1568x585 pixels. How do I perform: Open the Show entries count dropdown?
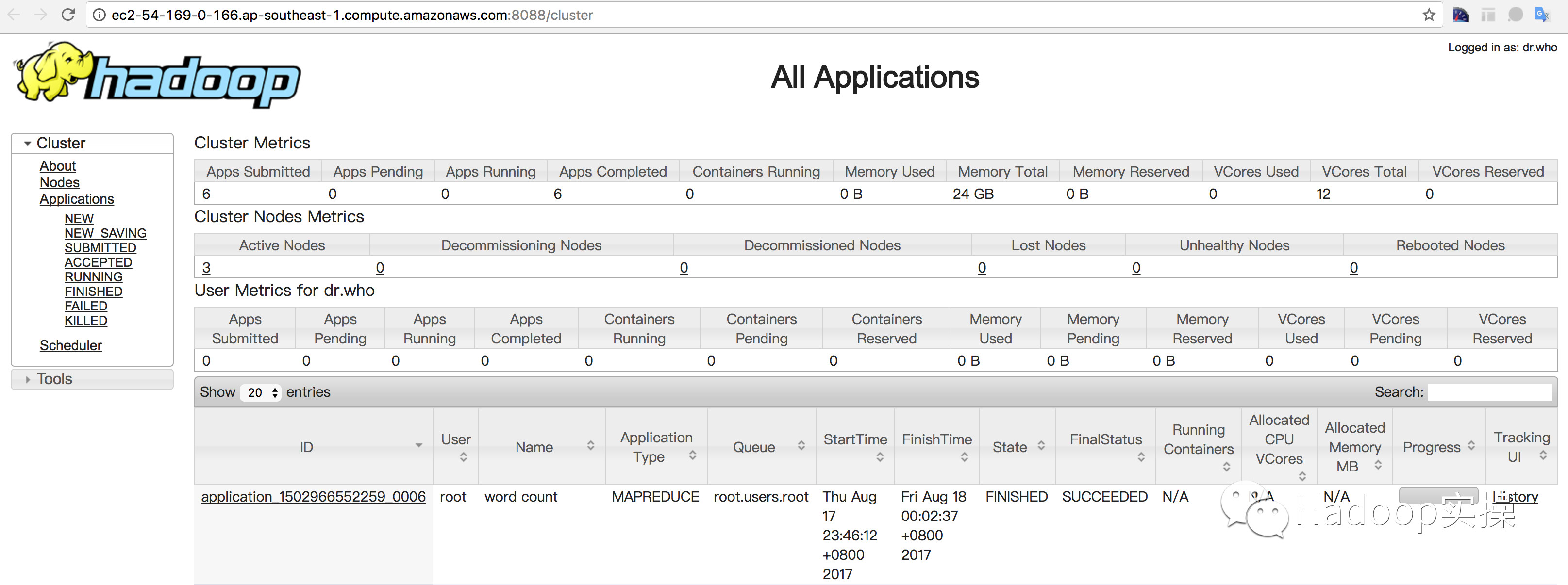point(261,393)
